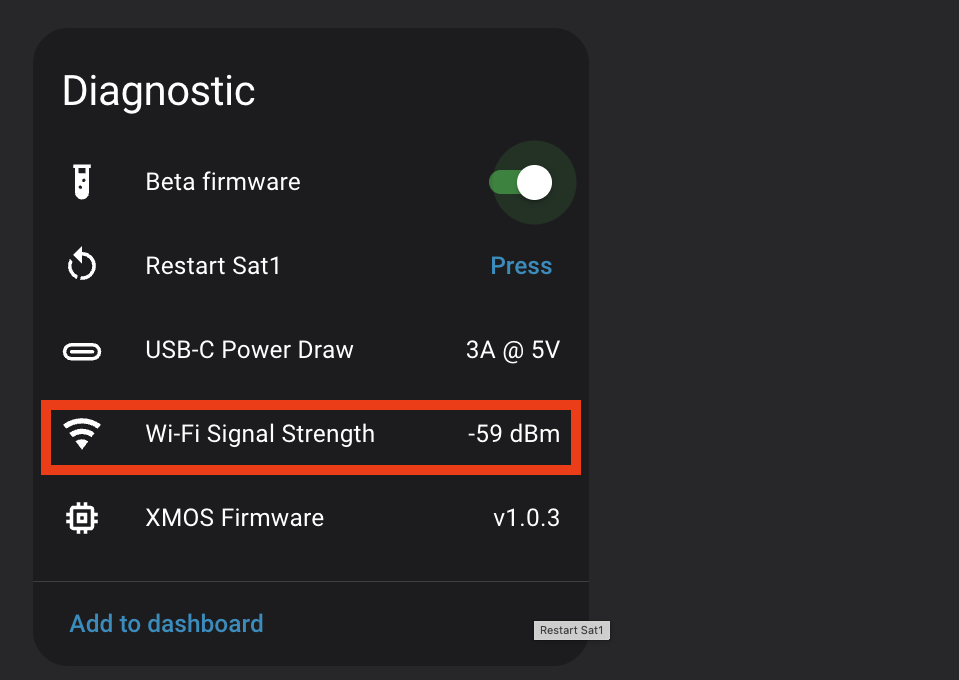The height and width of the screenshot is (680, 959).
Task: Click the Wi-Fi signal icon
Action: (82, 435)
